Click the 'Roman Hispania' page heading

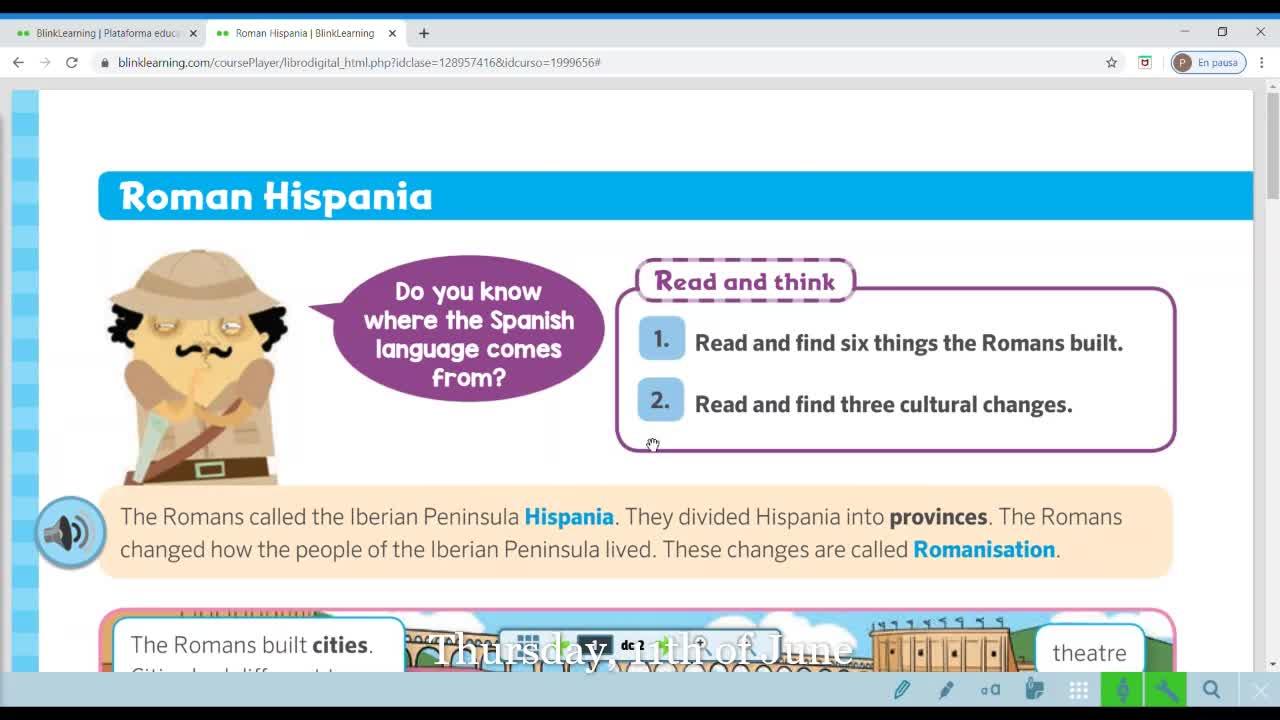click(276, 196)
